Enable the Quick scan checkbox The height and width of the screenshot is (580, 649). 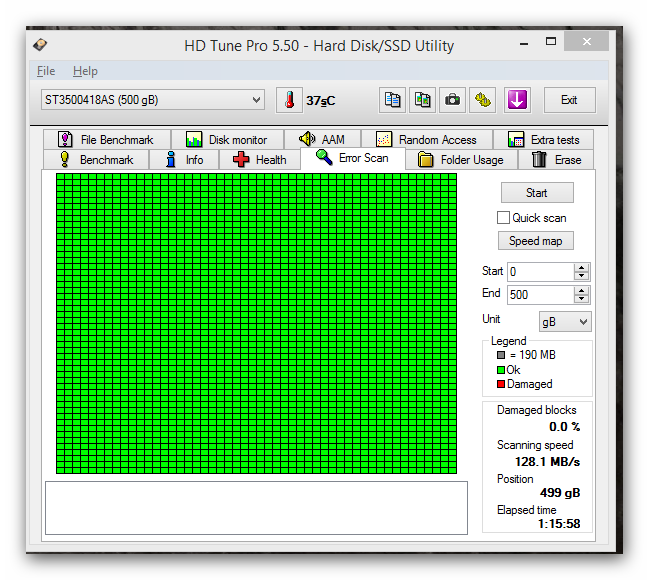tap(503, 218)
